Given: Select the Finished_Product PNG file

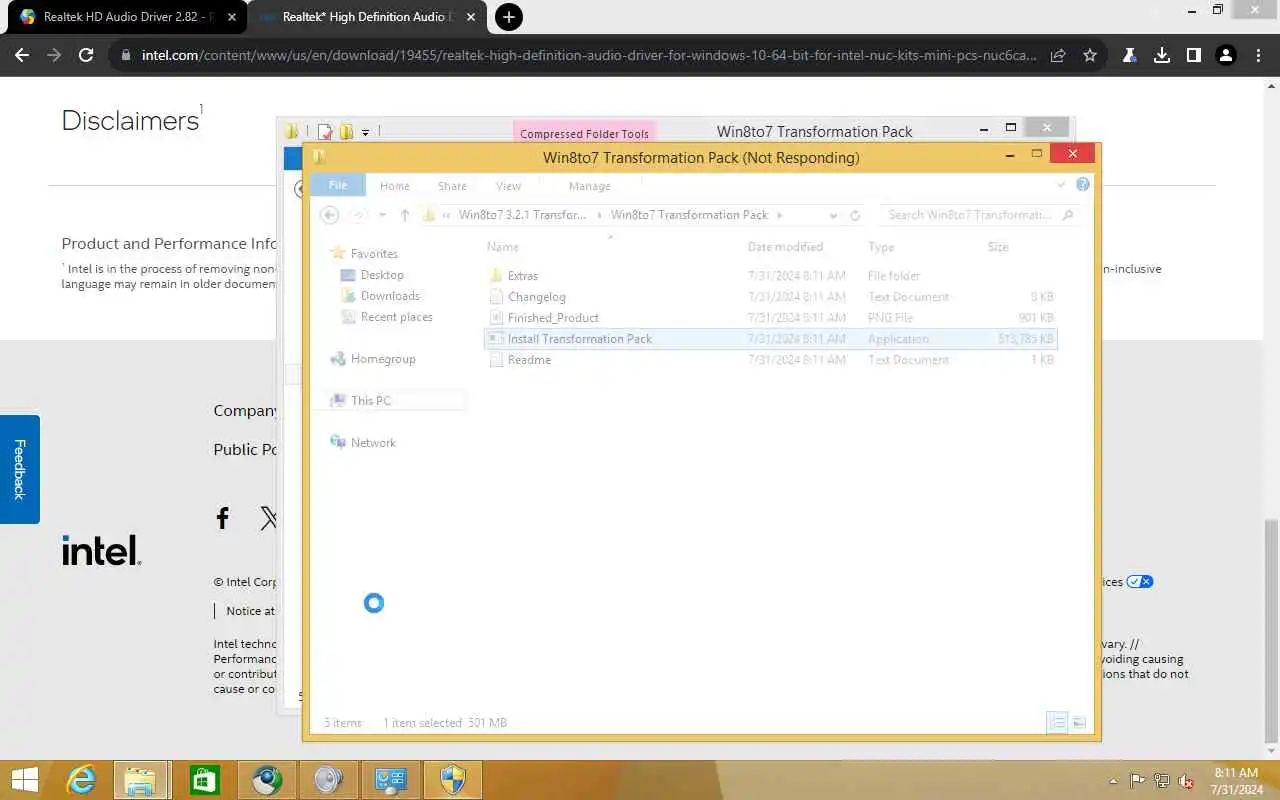Looking at the screenshot, I should 770,318.
